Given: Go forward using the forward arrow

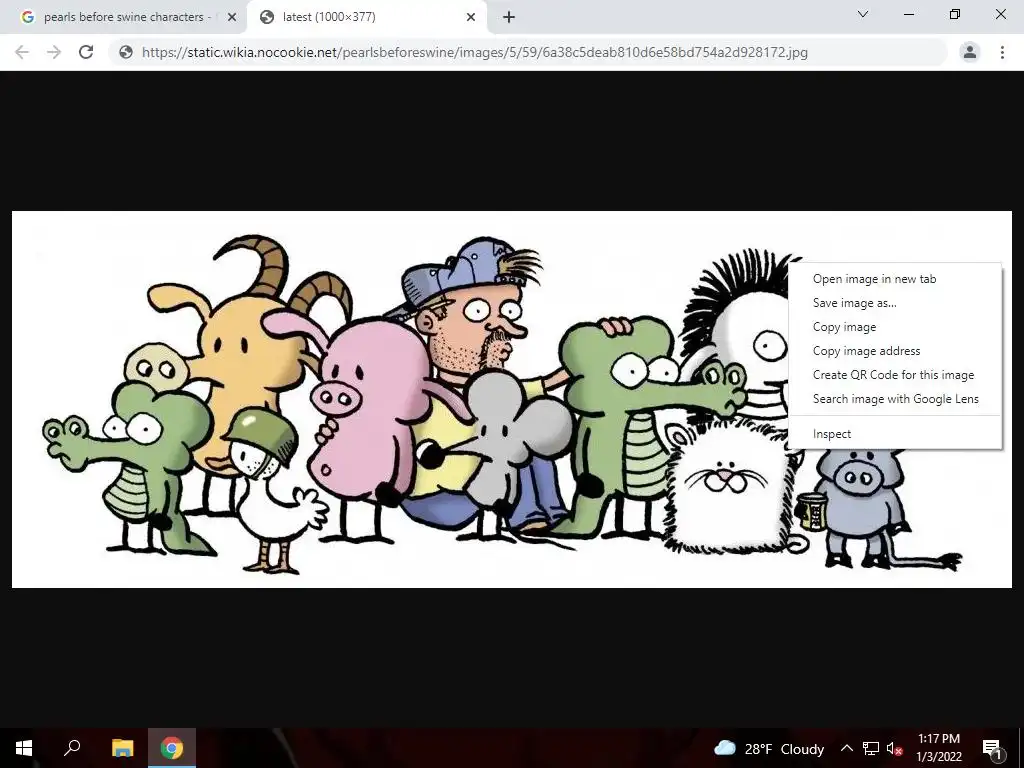Looking at the screenshot, I should pyautogui.click(x=54, y=52).
